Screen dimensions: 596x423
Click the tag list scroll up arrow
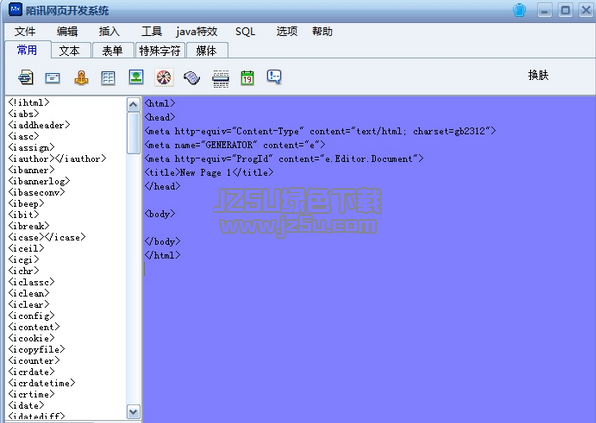tap(133, 104)
